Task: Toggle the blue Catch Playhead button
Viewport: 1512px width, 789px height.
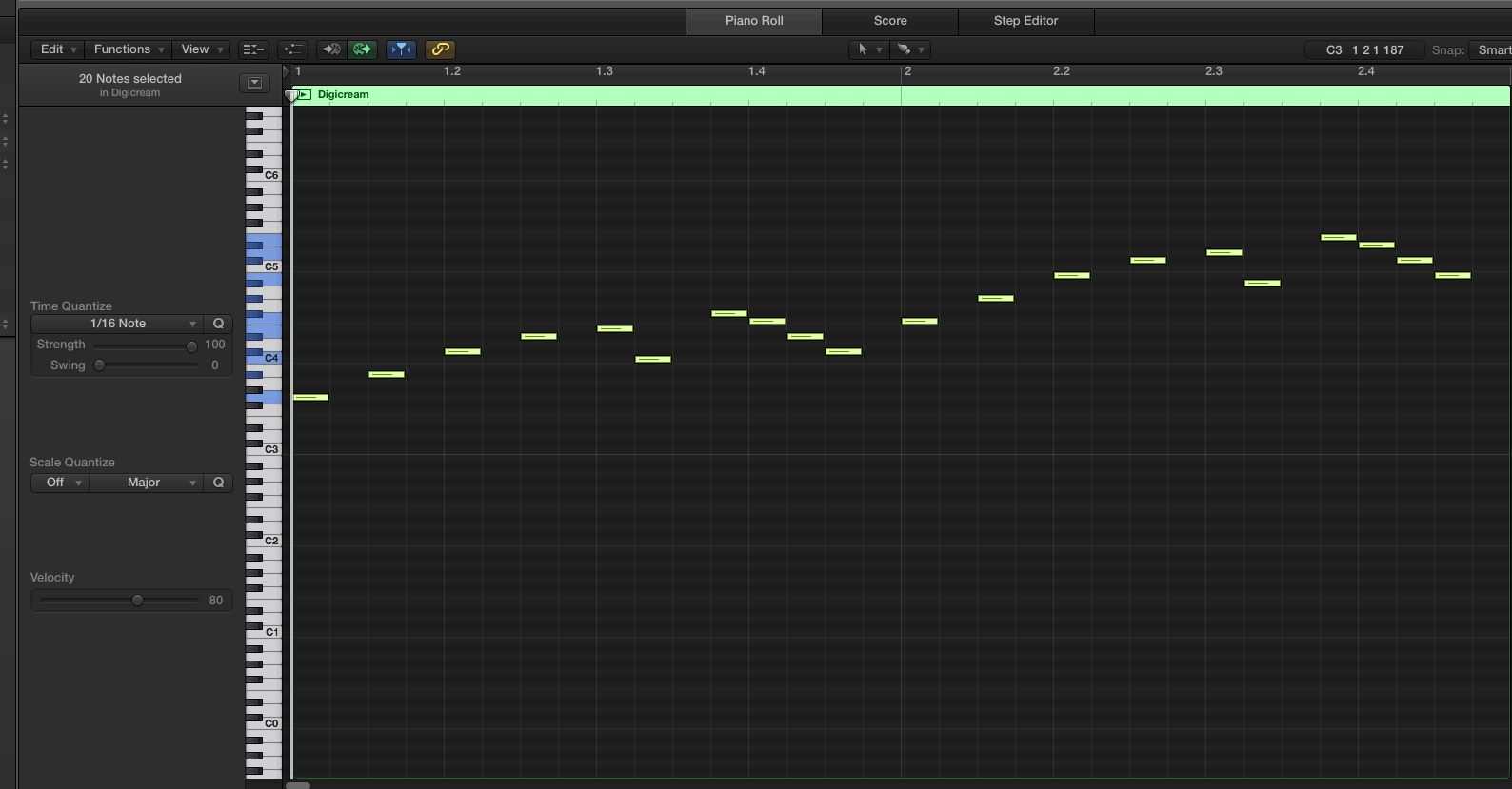Action: tap(401, 49)
